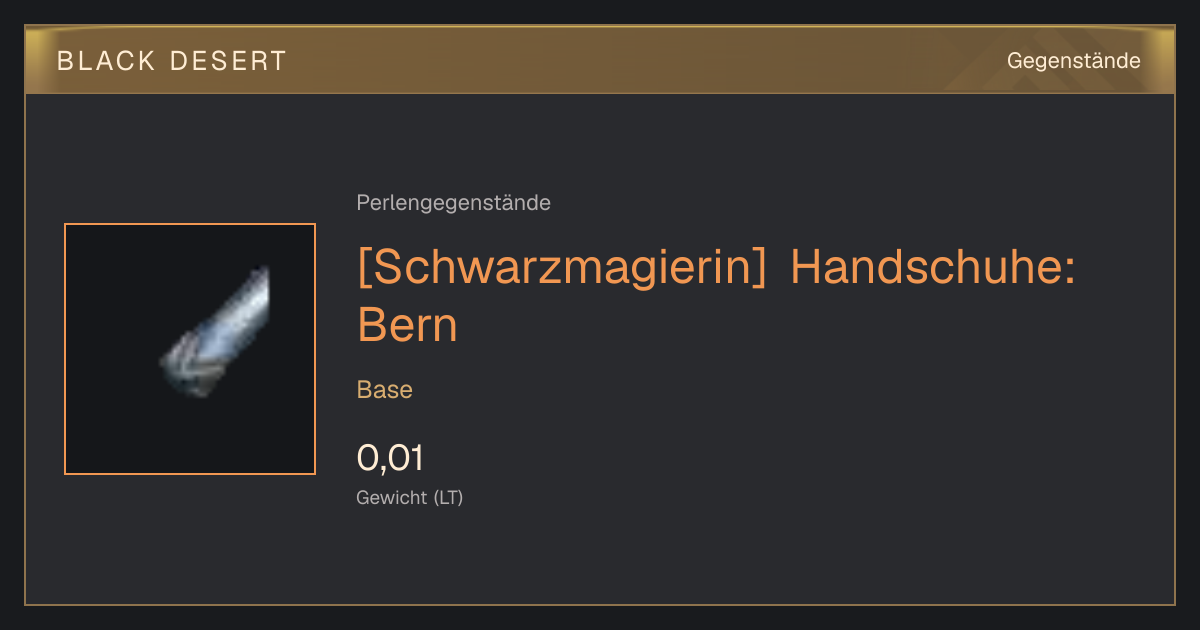The height and width of the screenshot is (630, 1200).
Task: Select the Gegenstände header label
Action: [x=1073, y=61]
